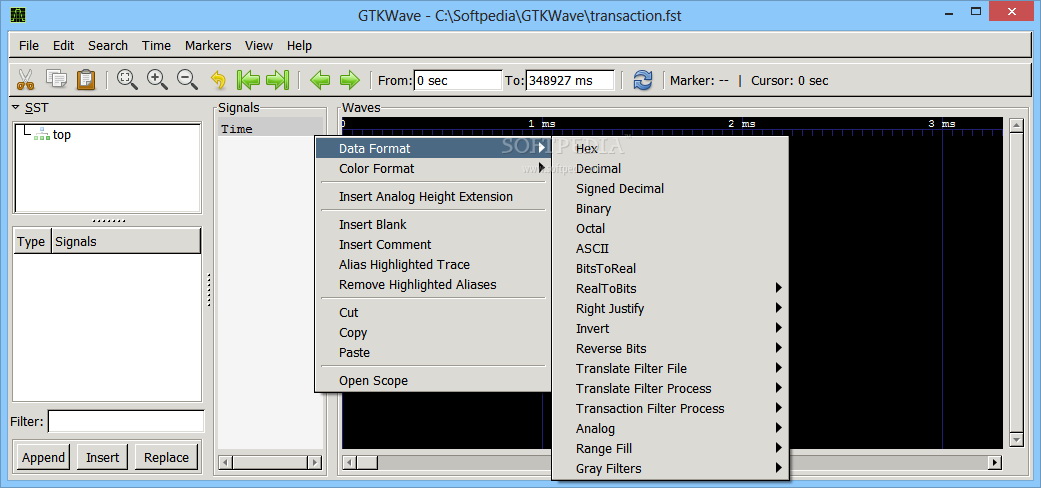Click the Type column header
This screenshot has width=1041, height=488.
pos(31,242)
